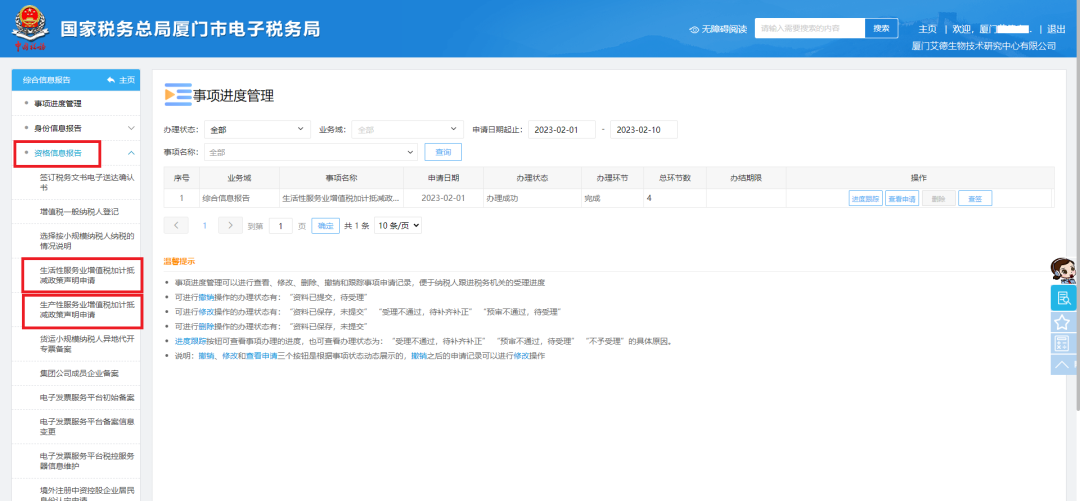Open the calculator icon on right sidebar
This screenshot has height=501, width=1080.
[1063, 344]
